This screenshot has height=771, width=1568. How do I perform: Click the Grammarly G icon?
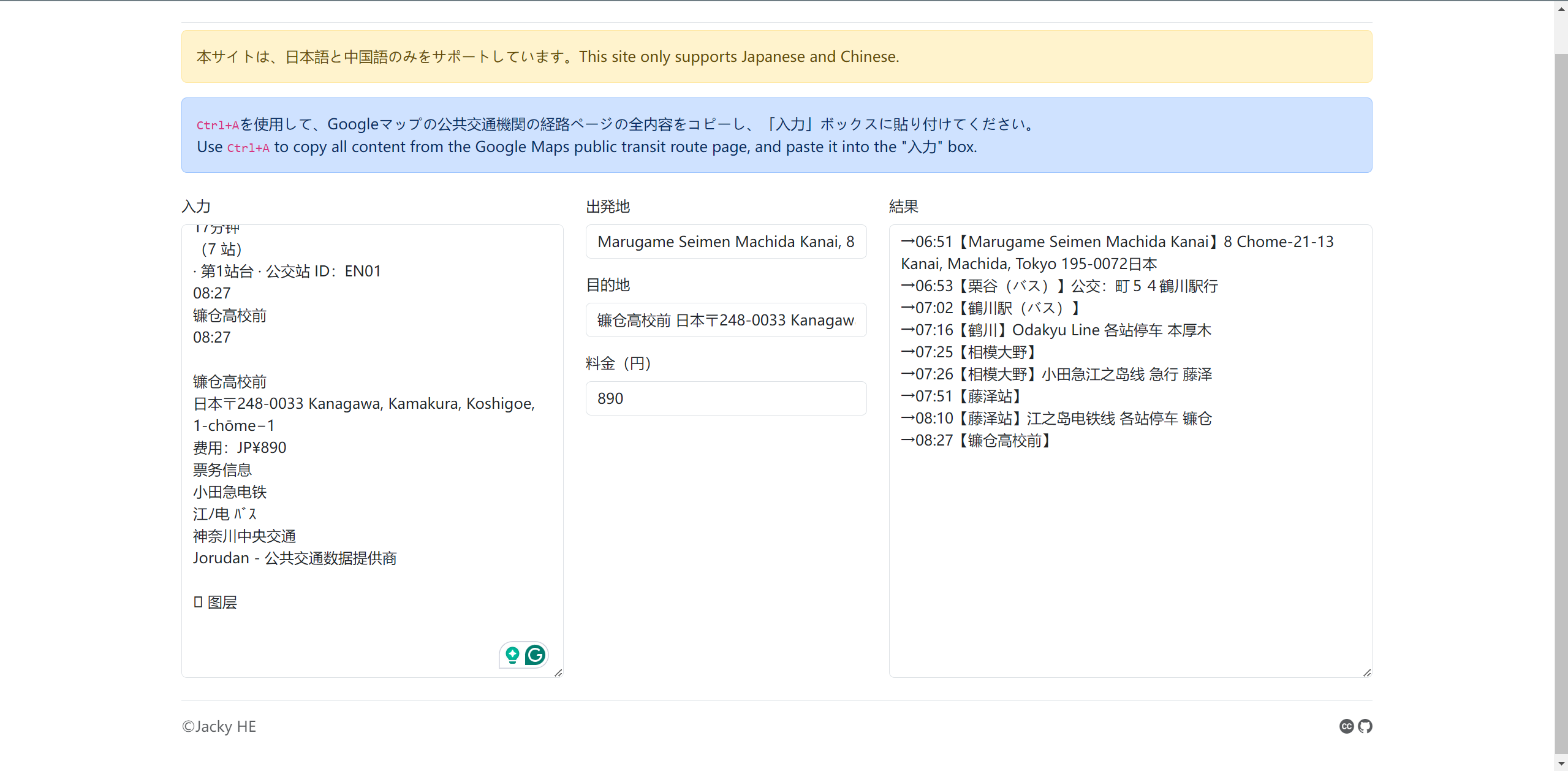coord(535,655)
